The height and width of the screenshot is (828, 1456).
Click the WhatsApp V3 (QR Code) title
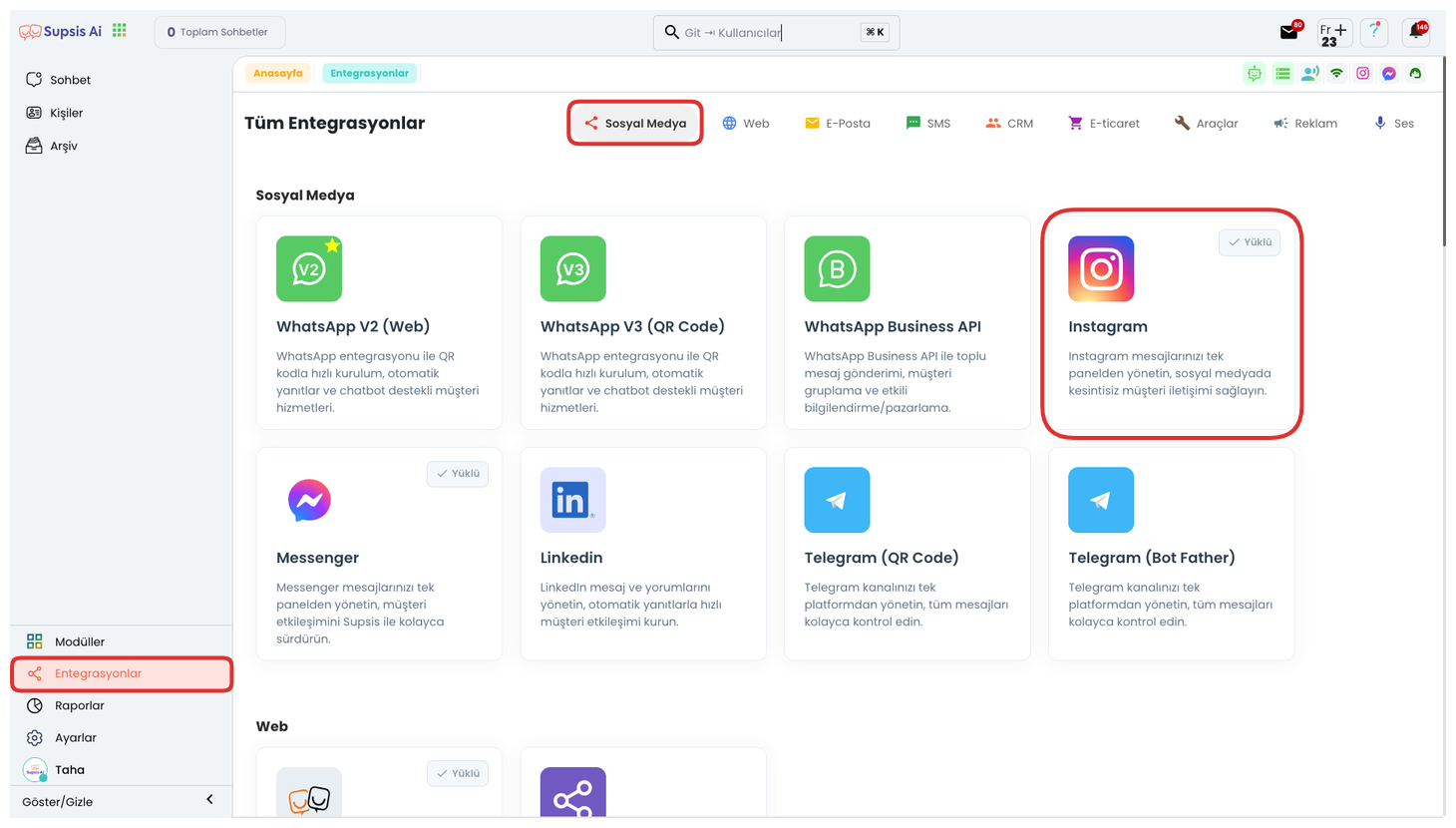point(632,326)
